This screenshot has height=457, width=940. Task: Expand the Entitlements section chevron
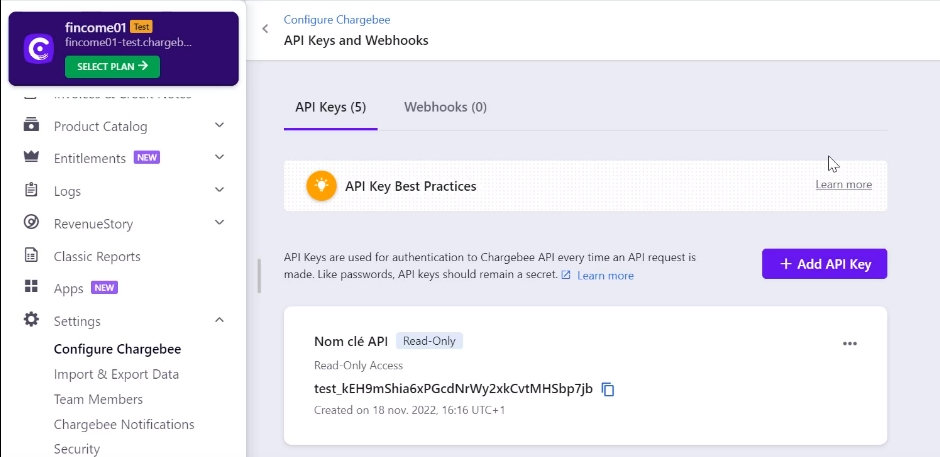coord(219,157)
